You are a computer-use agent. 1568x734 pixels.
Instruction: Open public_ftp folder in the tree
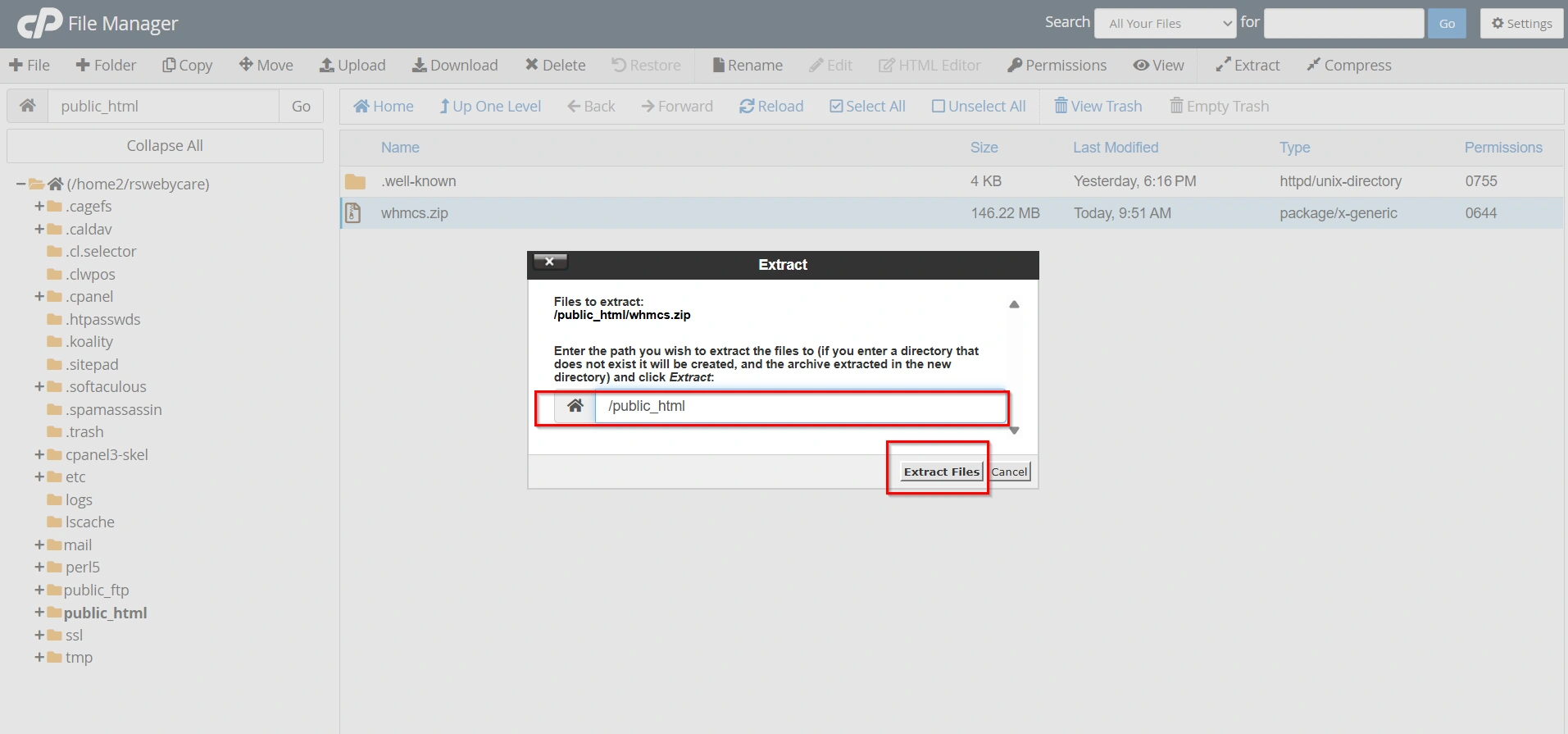tap(96, 590)
